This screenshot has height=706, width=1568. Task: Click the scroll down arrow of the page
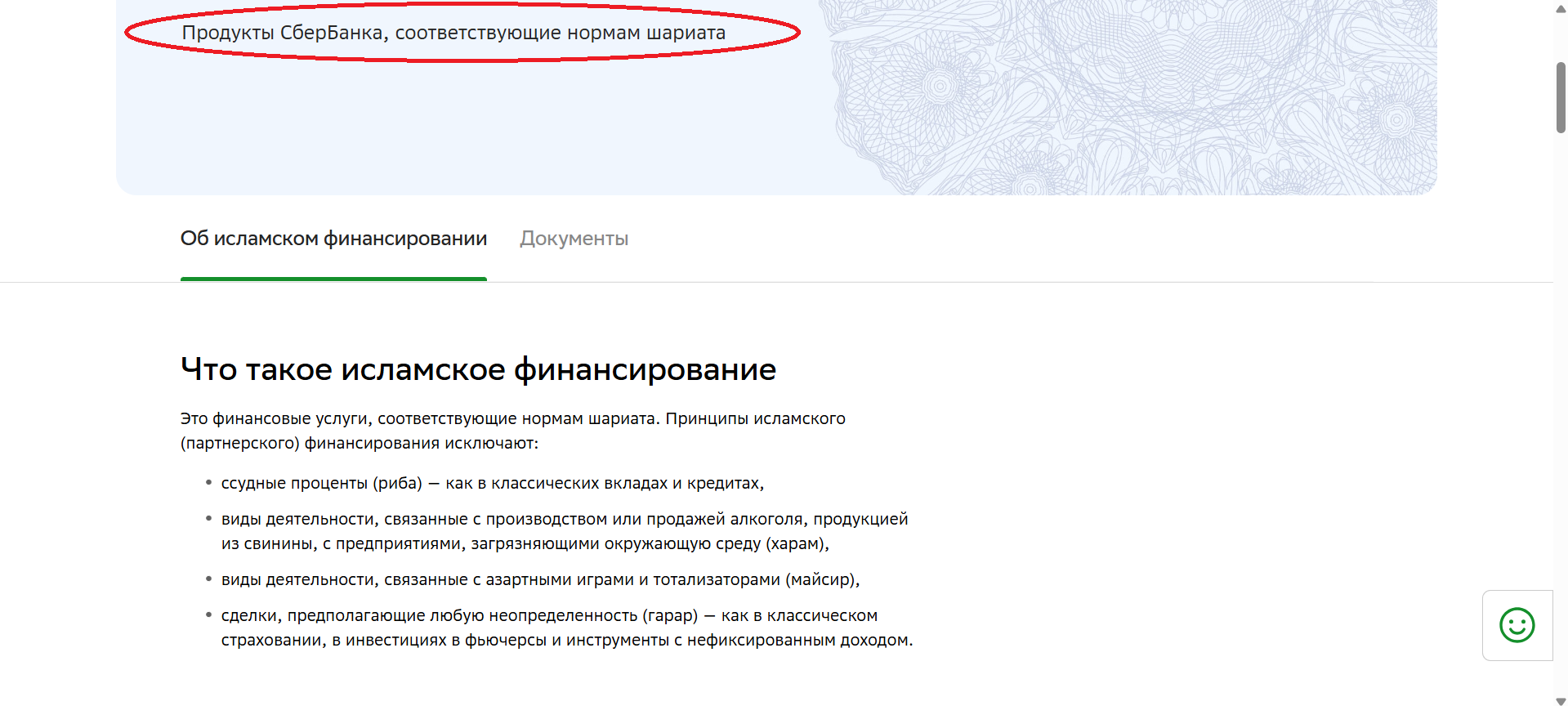(x=1561, y=700)
